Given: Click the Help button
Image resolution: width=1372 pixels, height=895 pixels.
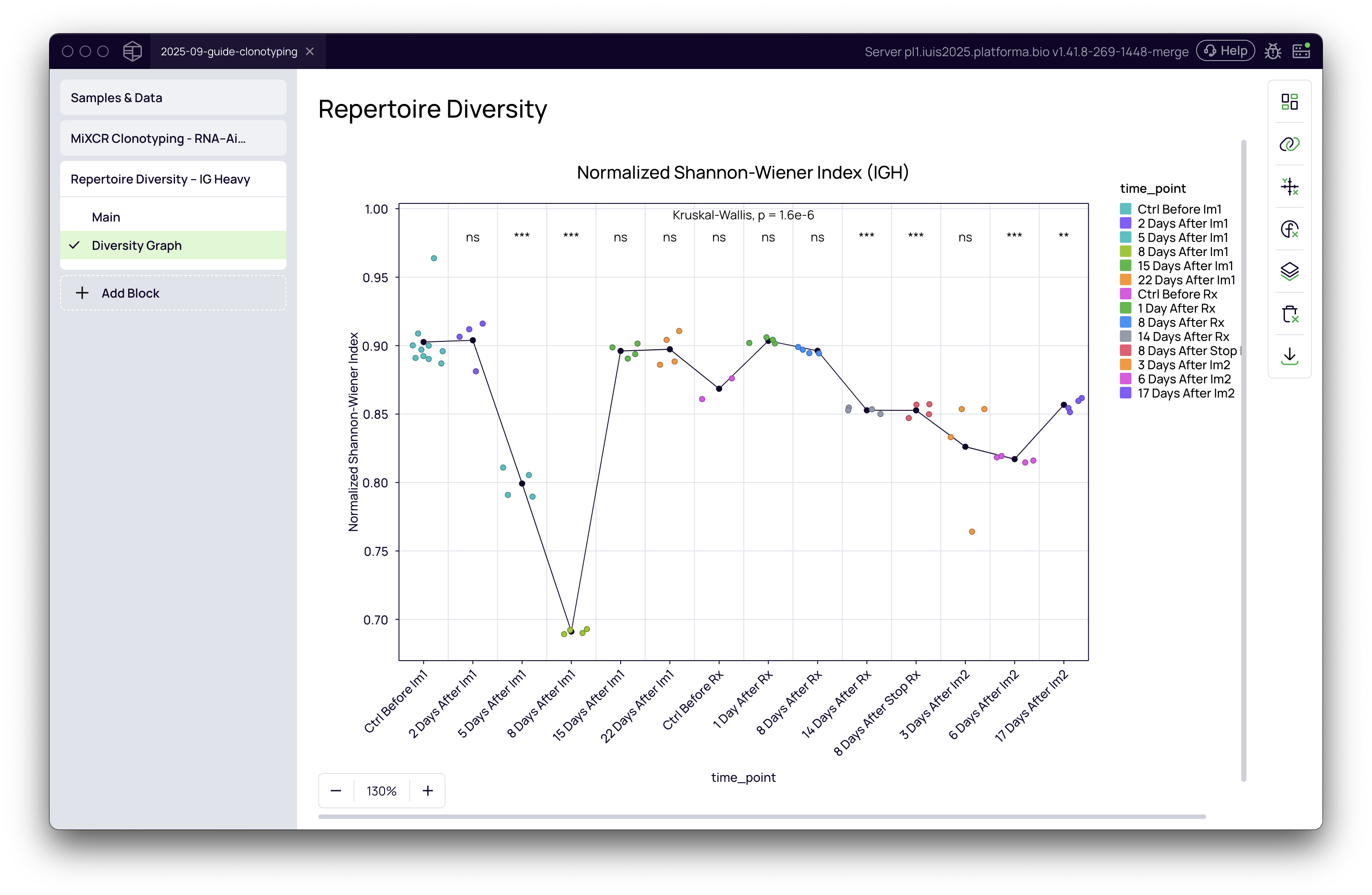Looking at the screenshot, I should tap(1226, 51).
